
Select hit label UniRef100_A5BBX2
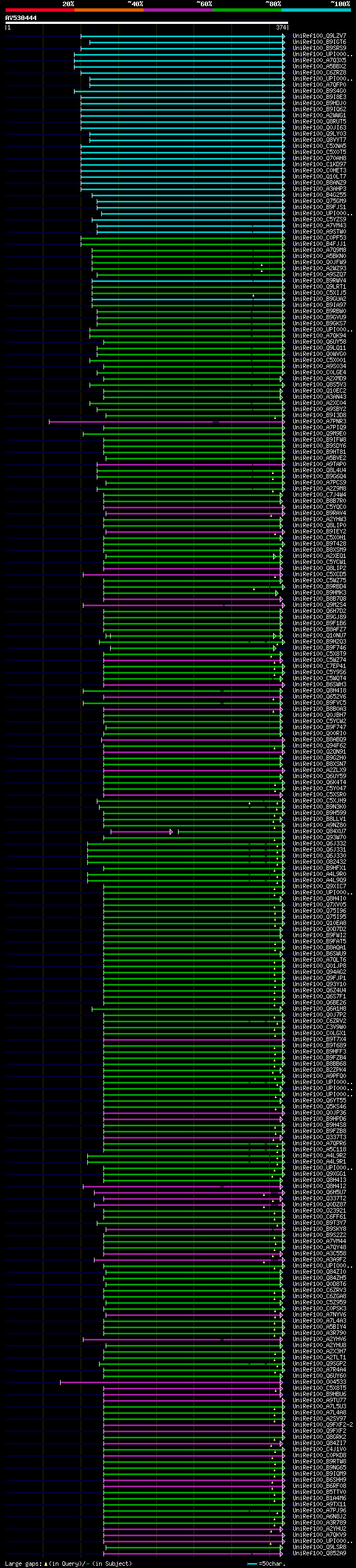(x=319, y=67)
